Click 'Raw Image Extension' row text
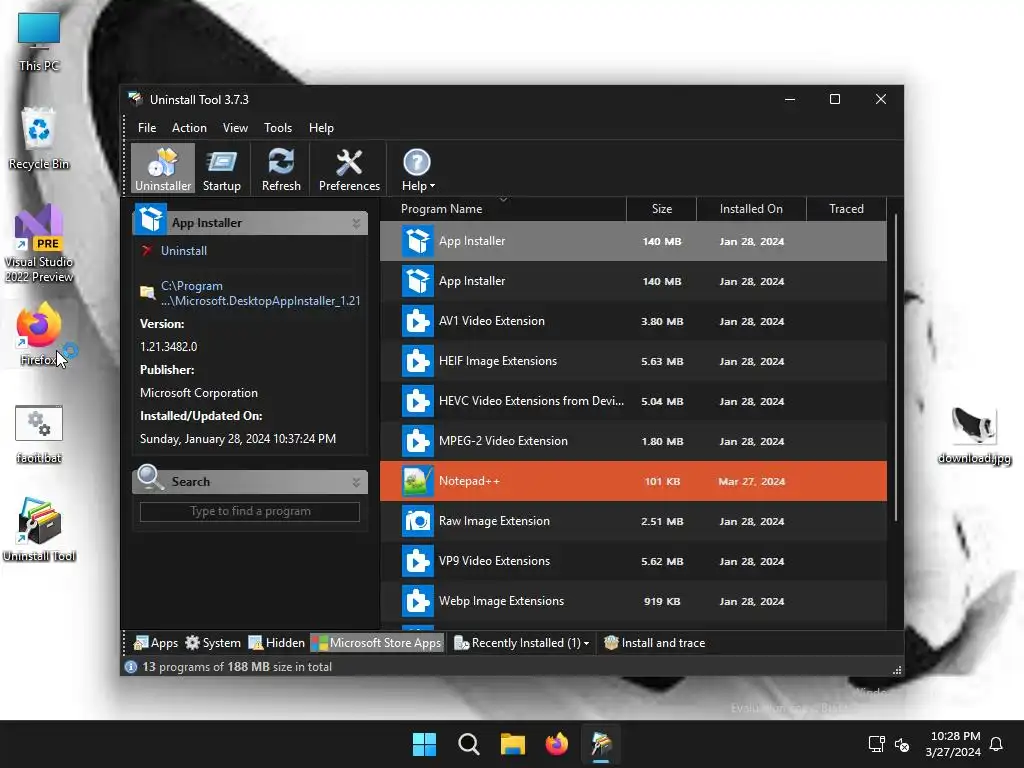Screen dimensions: 1024x768 point(494,521)
